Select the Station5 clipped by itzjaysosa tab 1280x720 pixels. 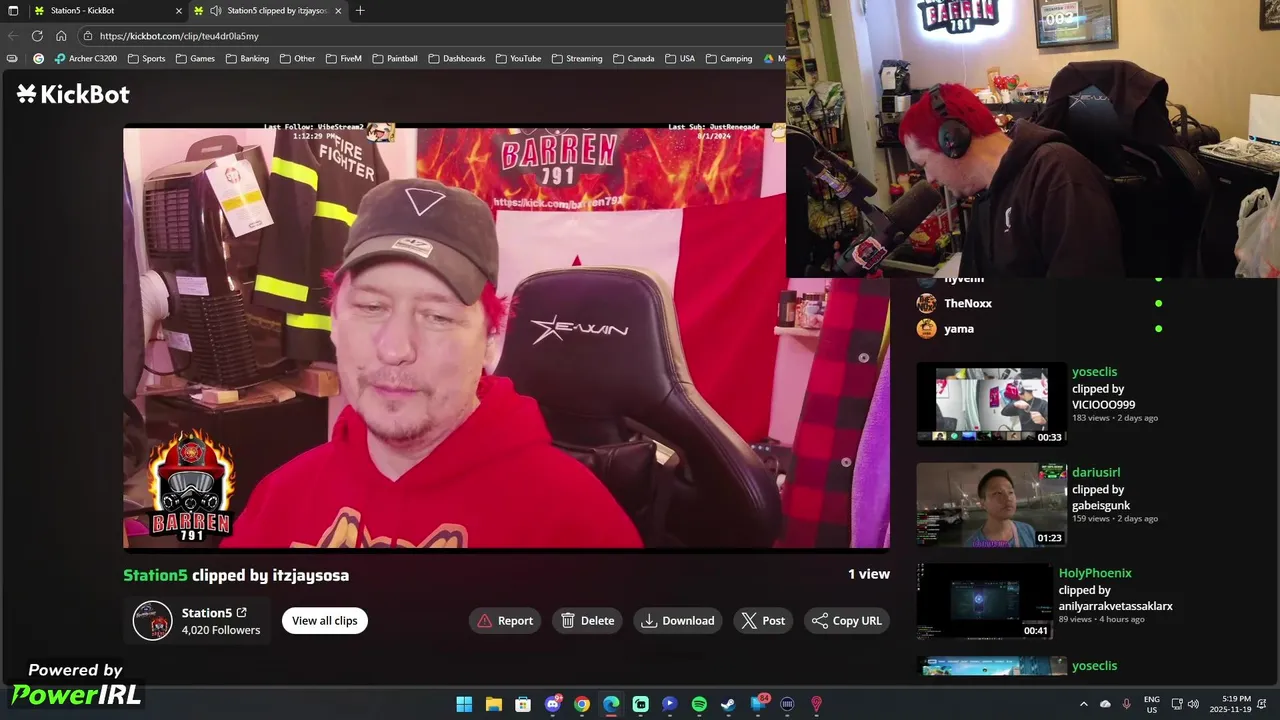point(268,11)
